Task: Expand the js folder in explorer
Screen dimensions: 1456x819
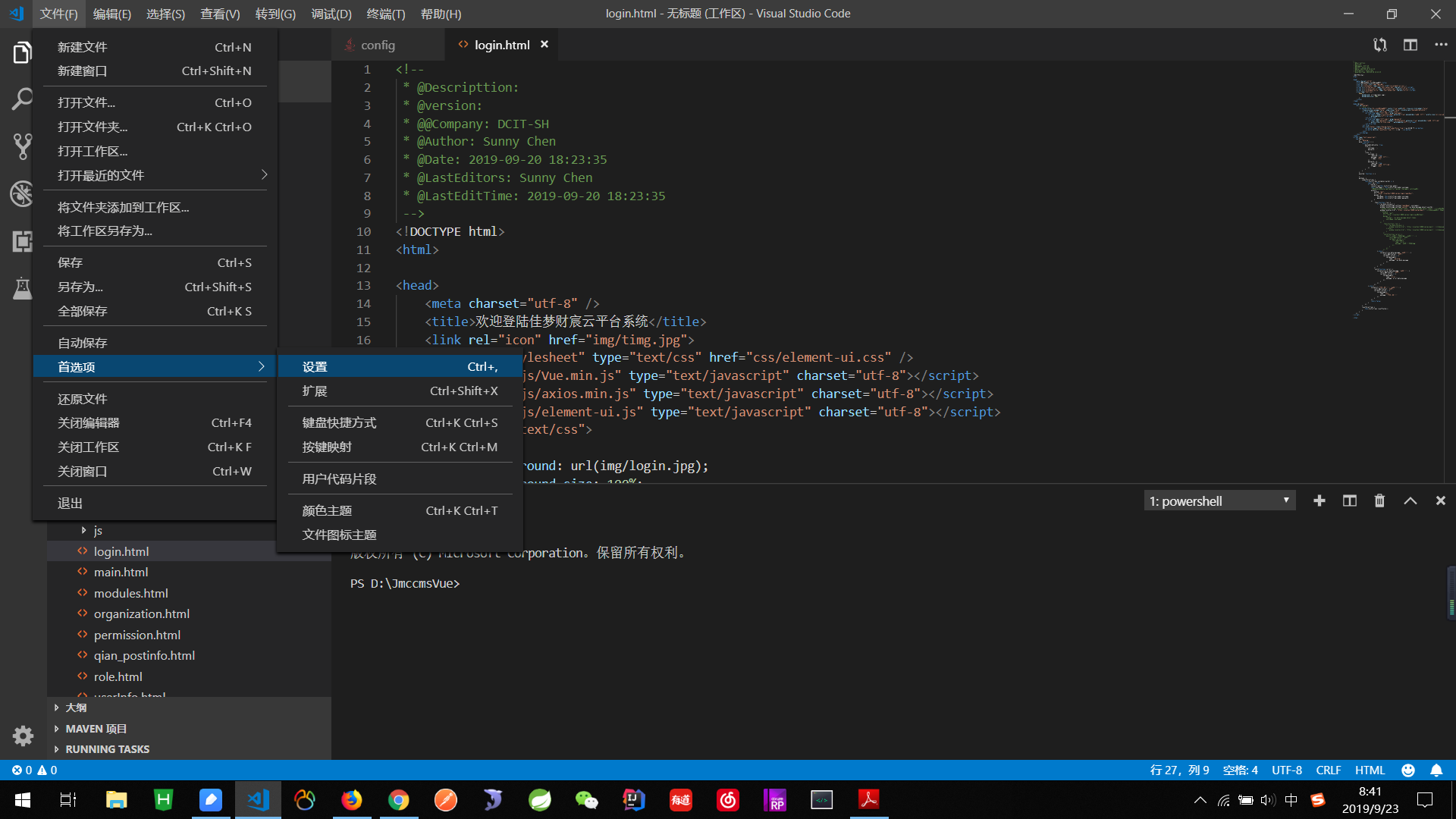Action: pyautogui.click(x=98, y=530)
